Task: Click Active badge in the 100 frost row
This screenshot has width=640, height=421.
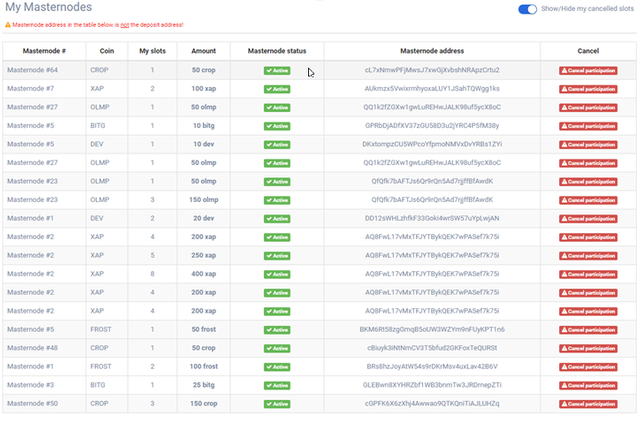Action: (277, 367)
